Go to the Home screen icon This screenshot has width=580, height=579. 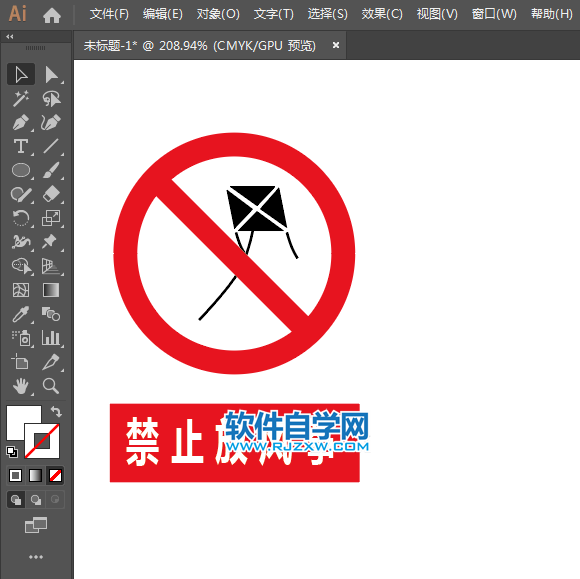[x=52, y=15]
